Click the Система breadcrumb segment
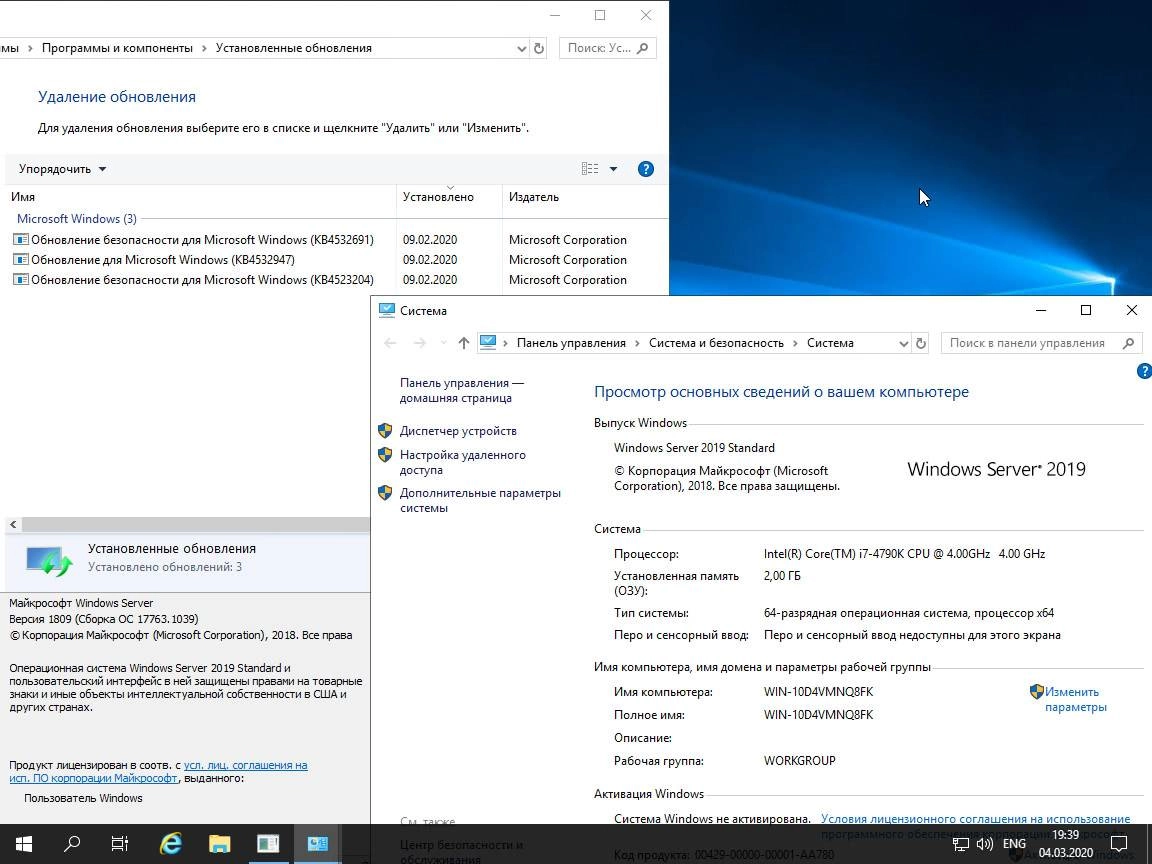 point(830,343)
